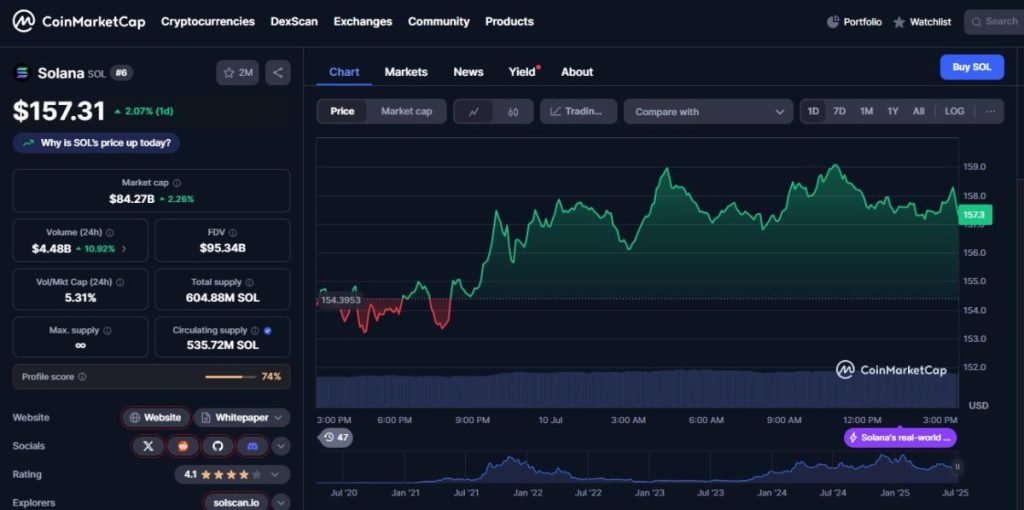This screenshot has height=510, width=1024.
Task: Toggle LOG scale on the chart
Action: (x=954, y=111)
